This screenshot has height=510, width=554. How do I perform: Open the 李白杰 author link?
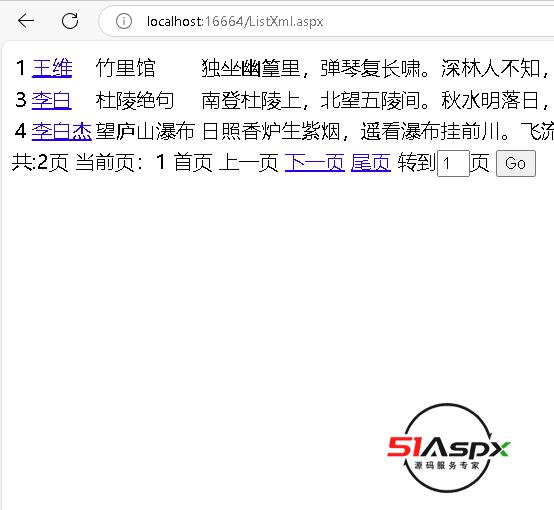pyautogui.click(x=62, y=131)
